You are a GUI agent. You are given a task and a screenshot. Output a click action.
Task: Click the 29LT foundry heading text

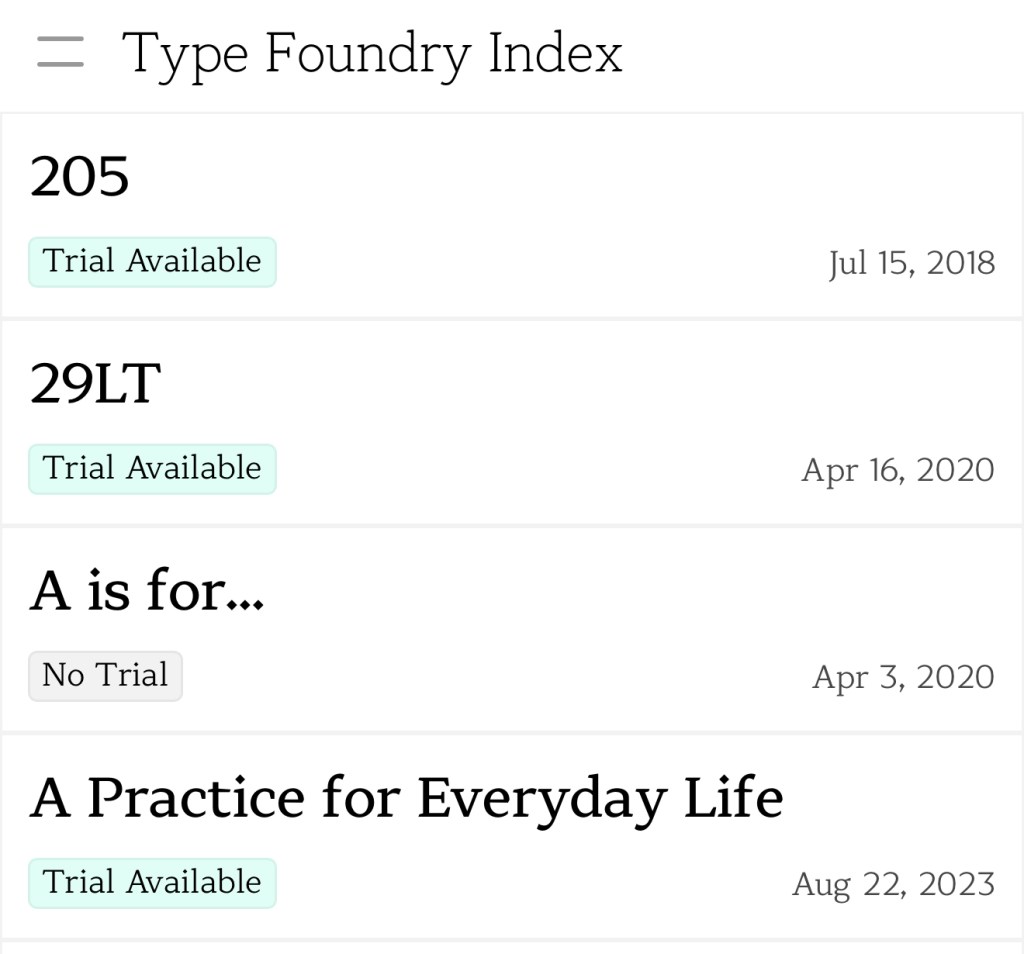pos(95,384)
